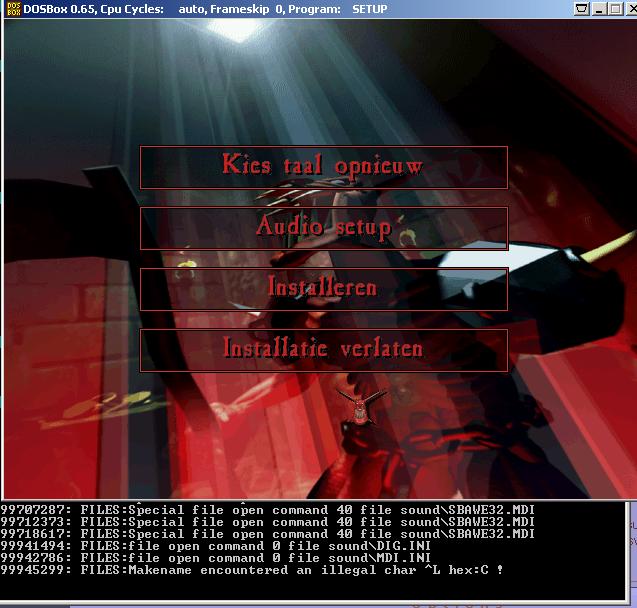
Task: Select 'Kies taal opnieuw' menu option
Action: (x=323, y=167)
